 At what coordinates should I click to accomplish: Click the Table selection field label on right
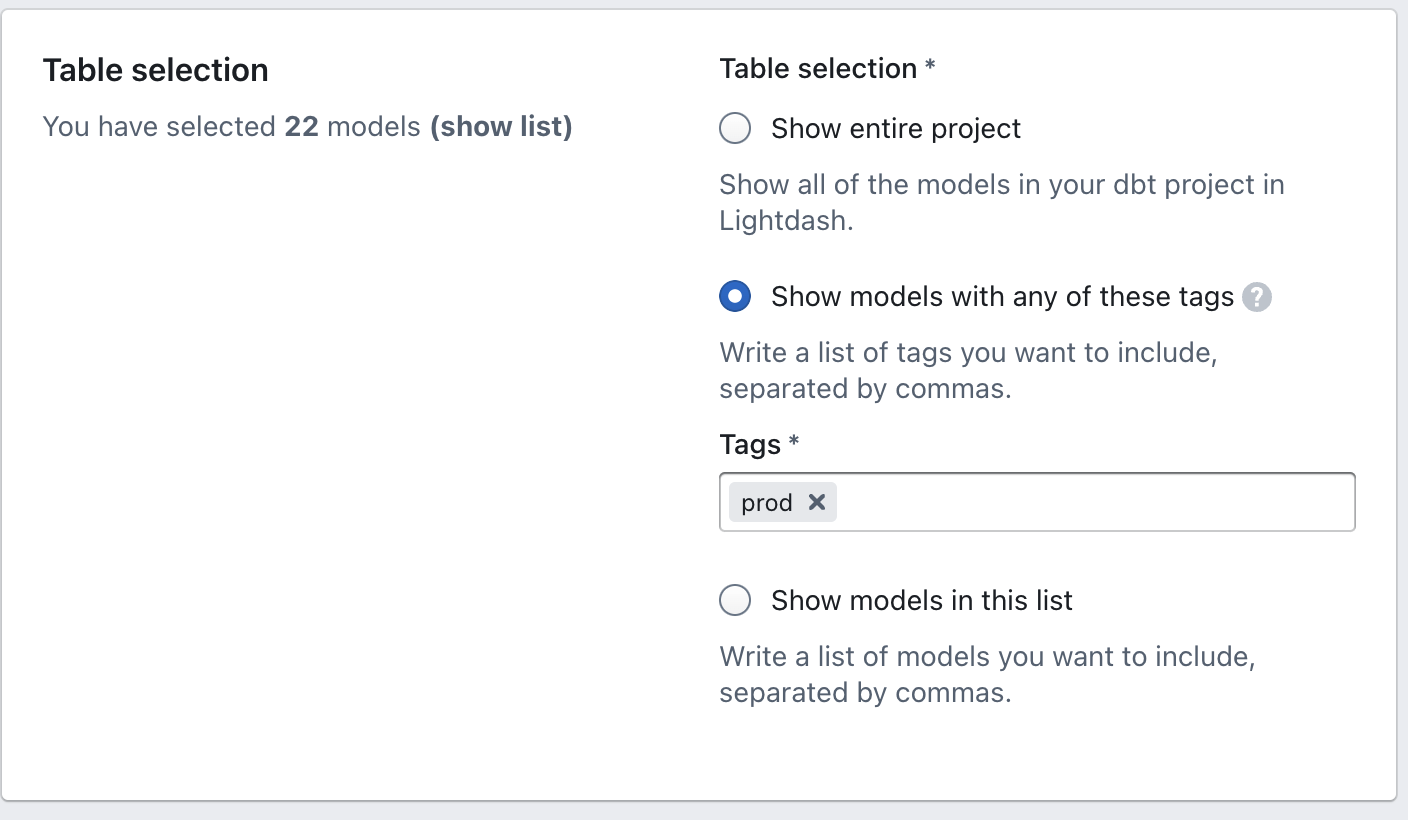pyautogui.click(x=818, y=69)
